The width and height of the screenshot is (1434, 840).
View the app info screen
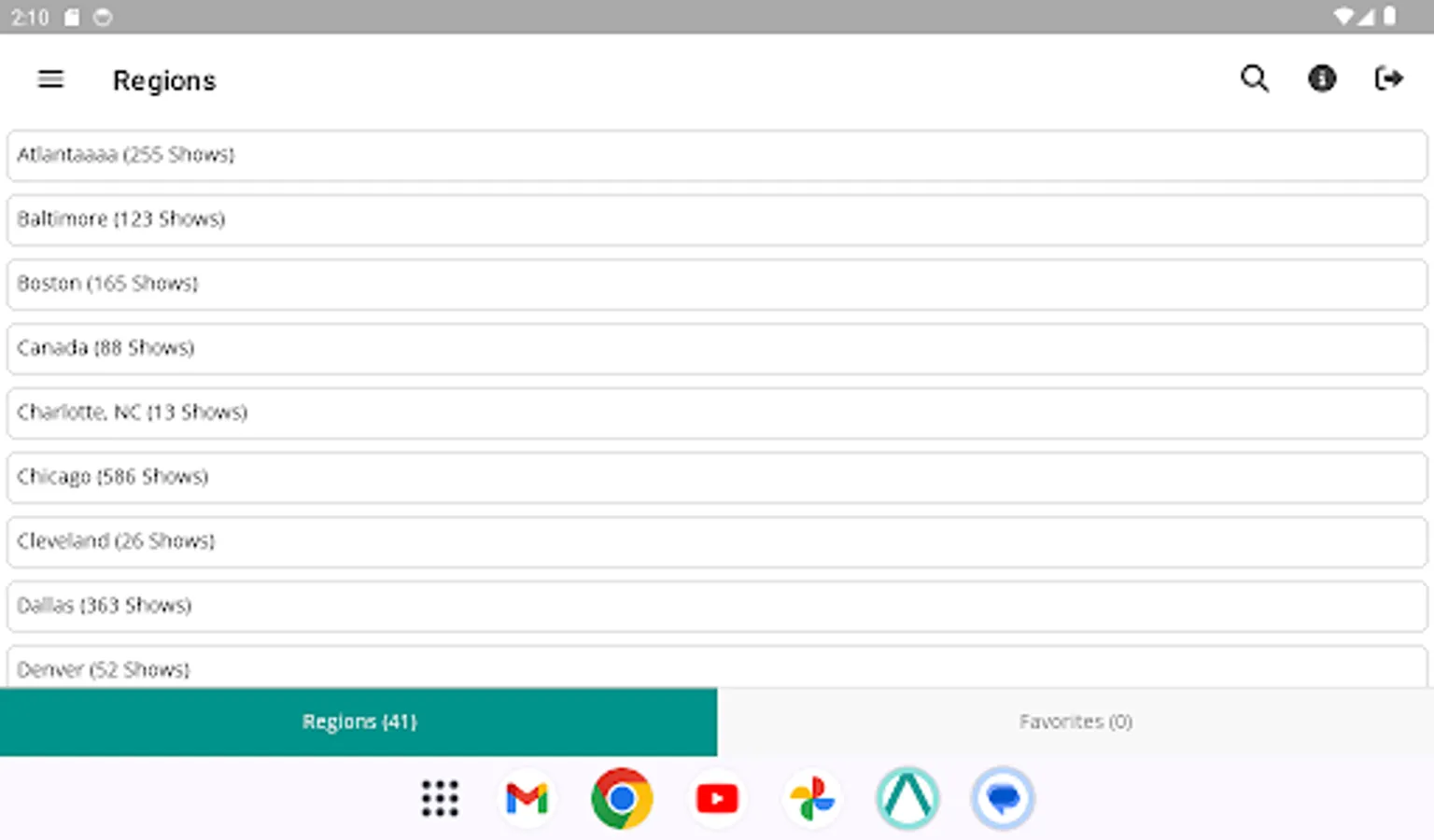tap(1322, 79)
